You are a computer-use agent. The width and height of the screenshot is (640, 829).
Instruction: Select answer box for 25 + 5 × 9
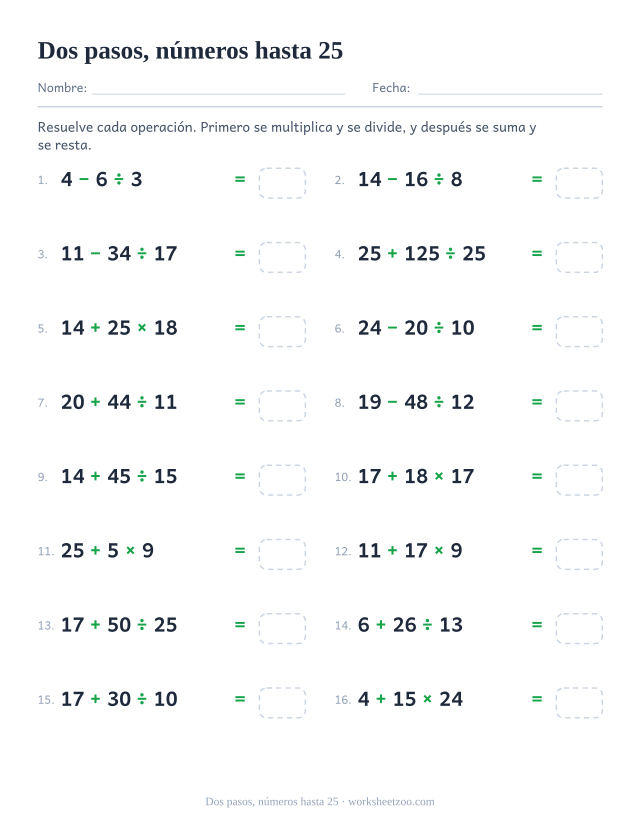(282, 554)
